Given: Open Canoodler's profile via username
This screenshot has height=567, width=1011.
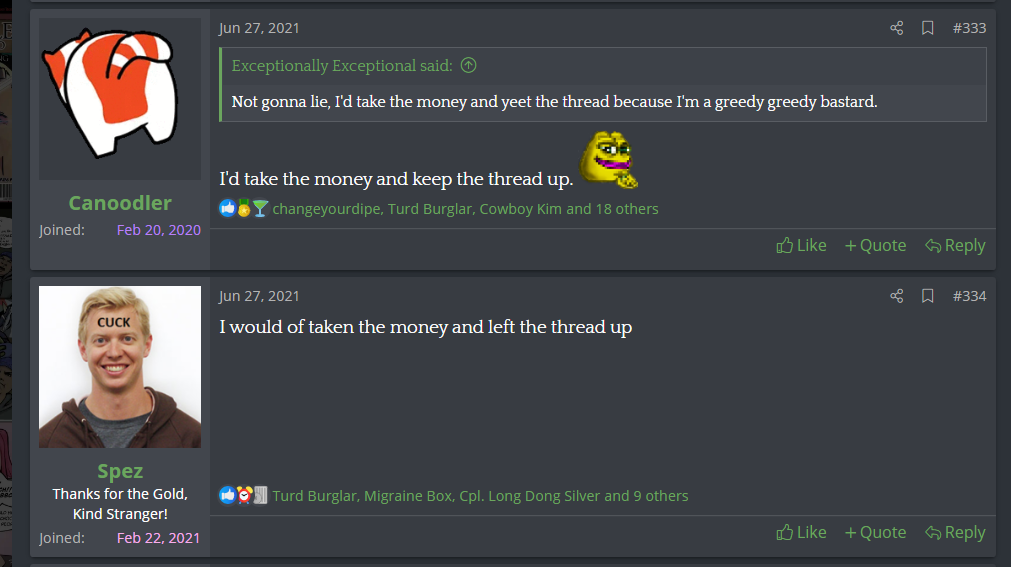Looking at the screenshot, I should (120, 203).
